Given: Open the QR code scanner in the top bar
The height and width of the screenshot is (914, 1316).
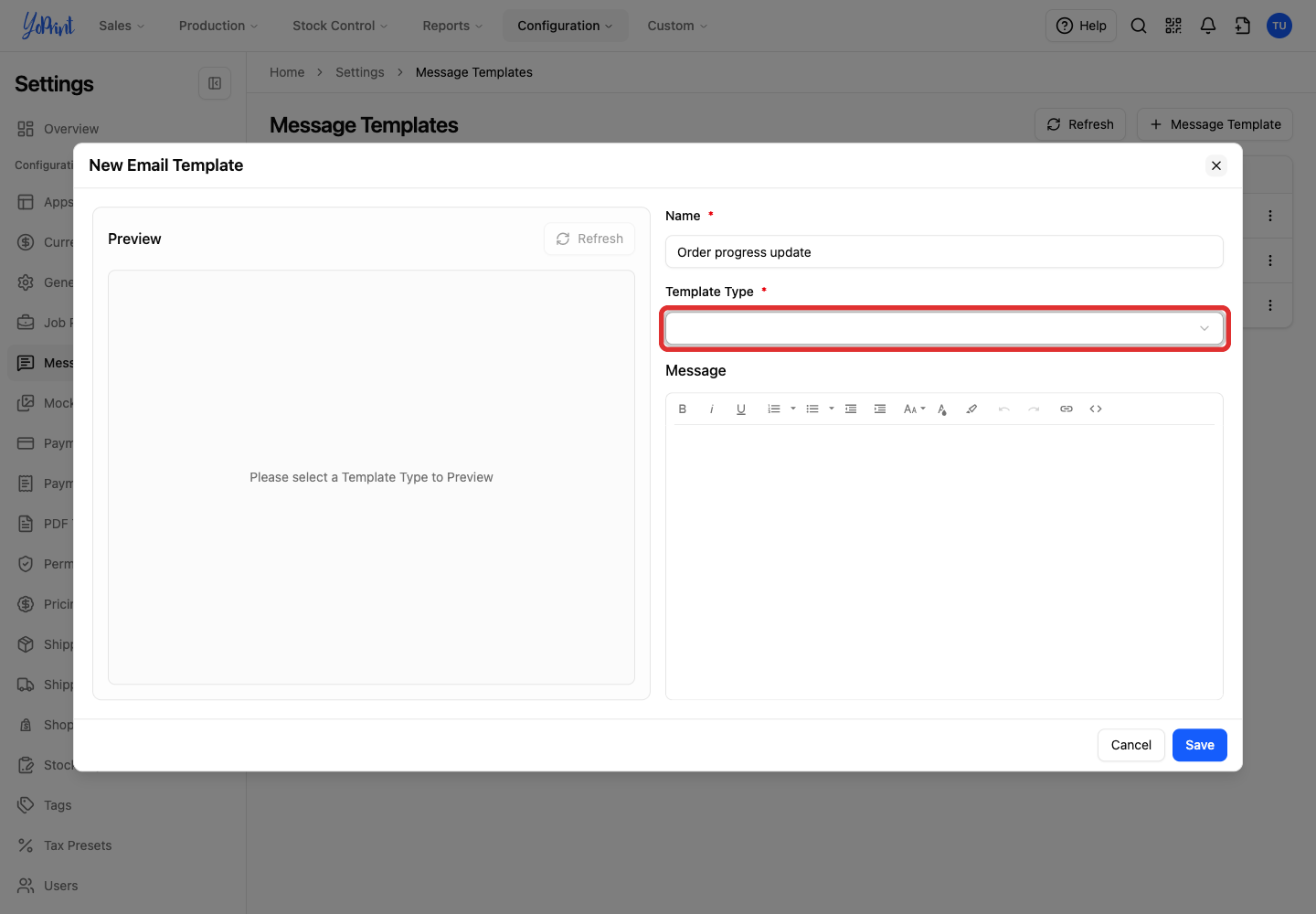Looking at the screenshot, I should [1173, 26].
